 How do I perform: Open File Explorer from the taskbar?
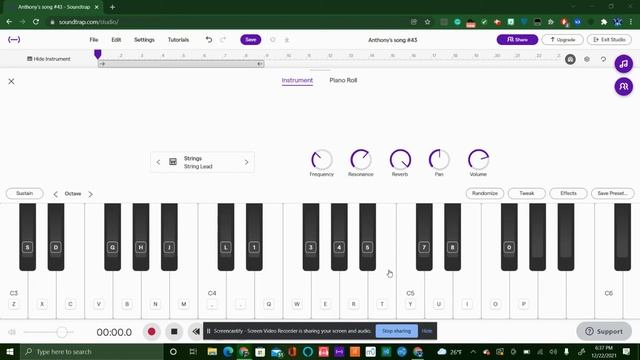pyautogui.click(x=212, y=351)
